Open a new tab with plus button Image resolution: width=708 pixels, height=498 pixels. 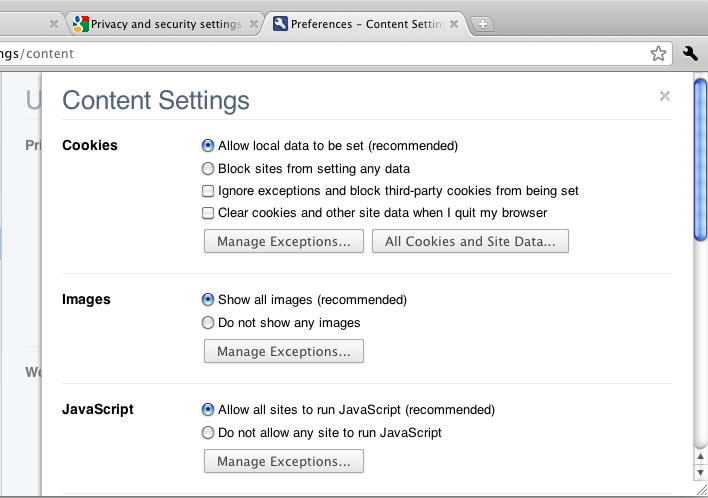482,24
